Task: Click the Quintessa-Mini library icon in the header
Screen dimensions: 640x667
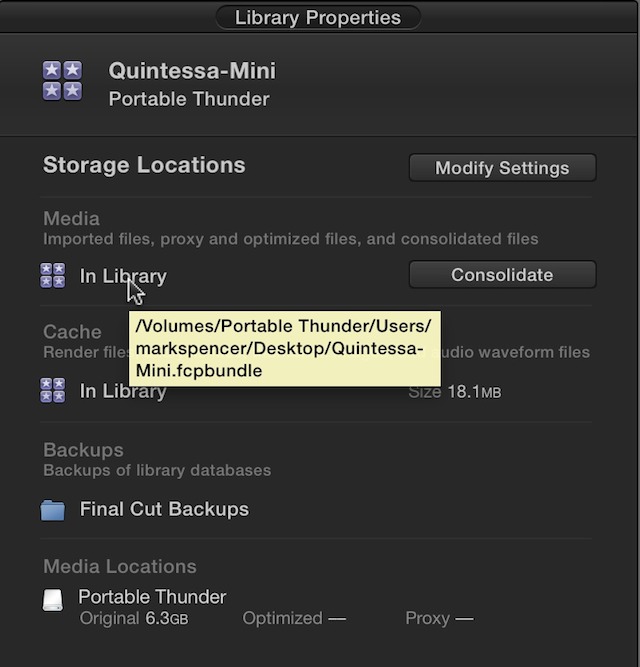Action: (62, 80)
